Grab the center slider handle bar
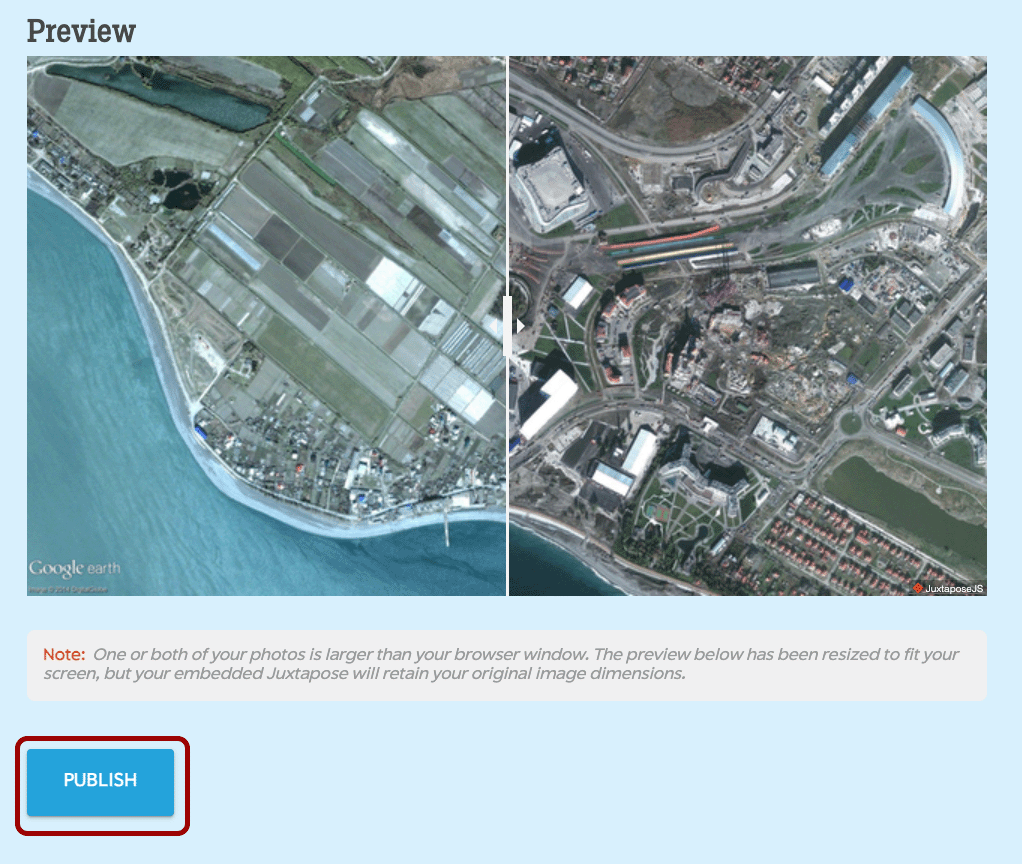This screenshot has height=864, width=1022. (507, 326)
